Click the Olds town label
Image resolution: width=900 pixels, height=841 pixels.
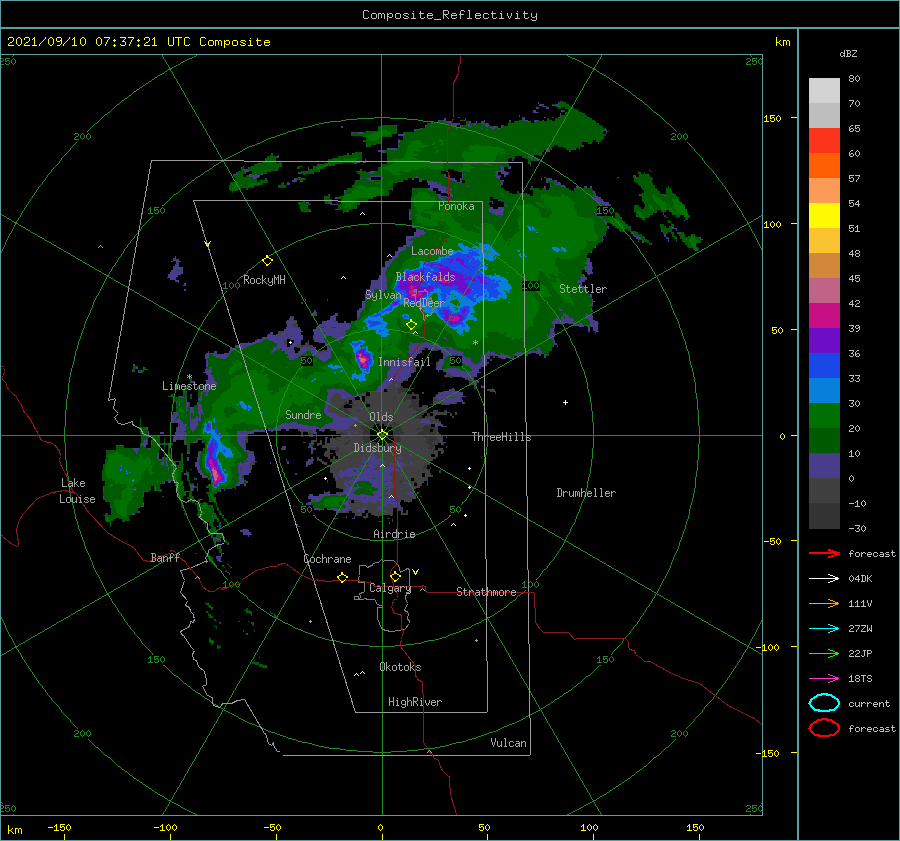[x=381, y=417]
